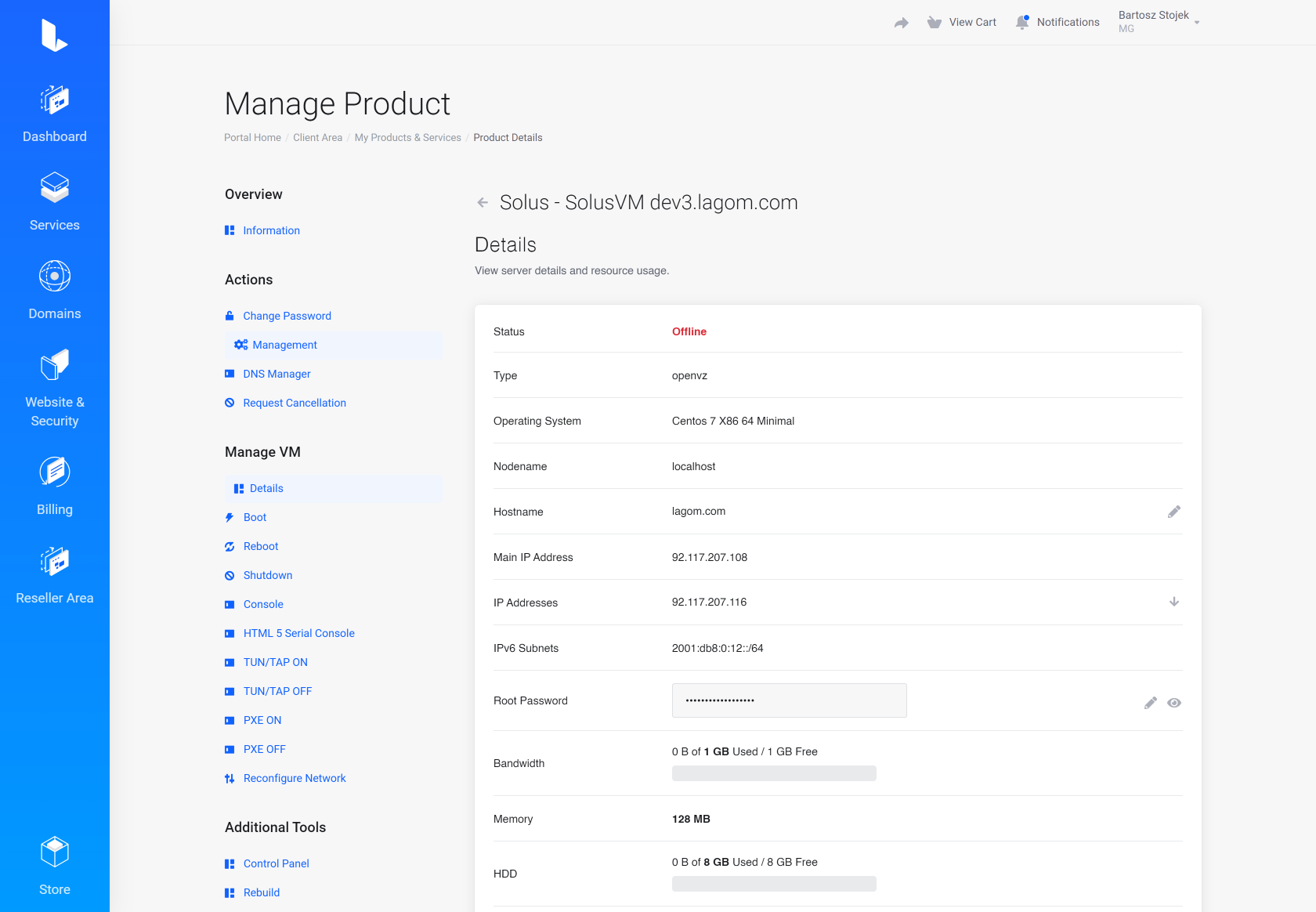
Task: Select TUN/TAP OFF
Action: point(278,691)
